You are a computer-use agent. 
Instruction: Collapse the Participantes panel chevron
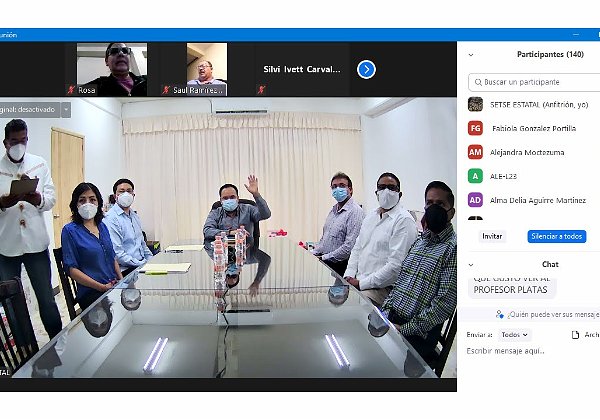coord(471,55)
